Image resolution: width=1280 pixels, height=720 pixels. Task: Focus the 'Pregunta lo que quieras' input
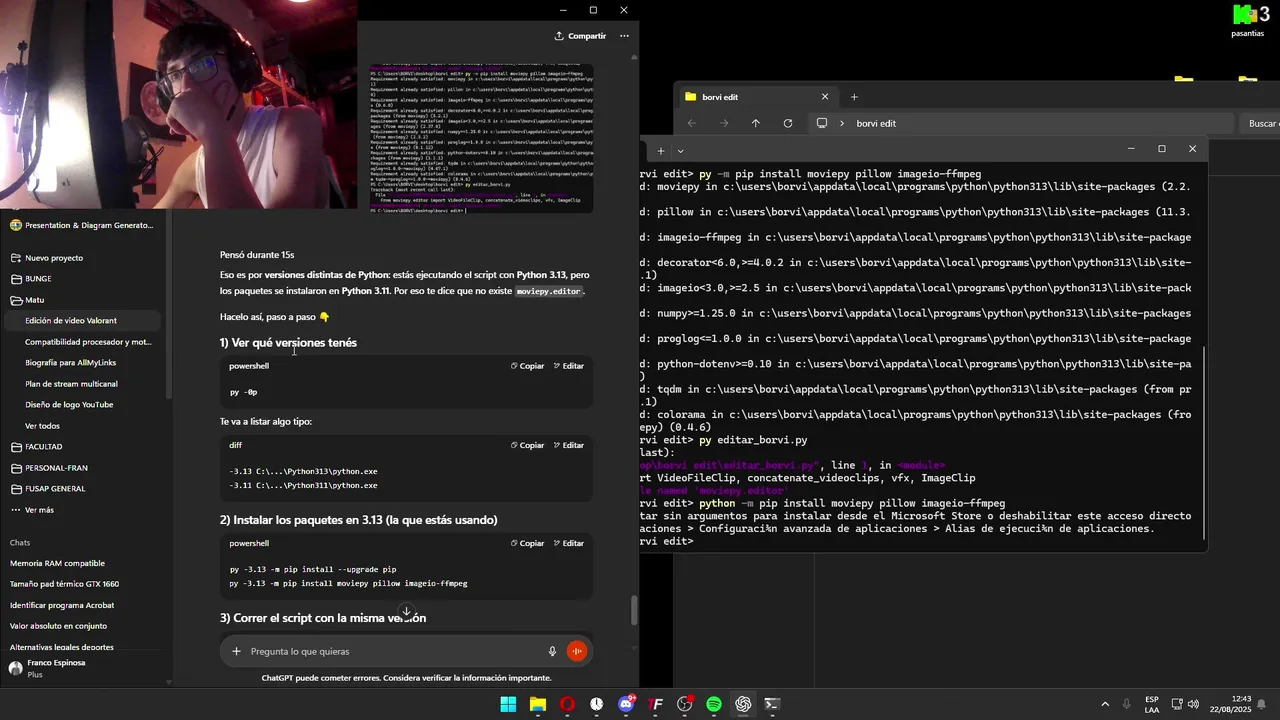(394, 651)
